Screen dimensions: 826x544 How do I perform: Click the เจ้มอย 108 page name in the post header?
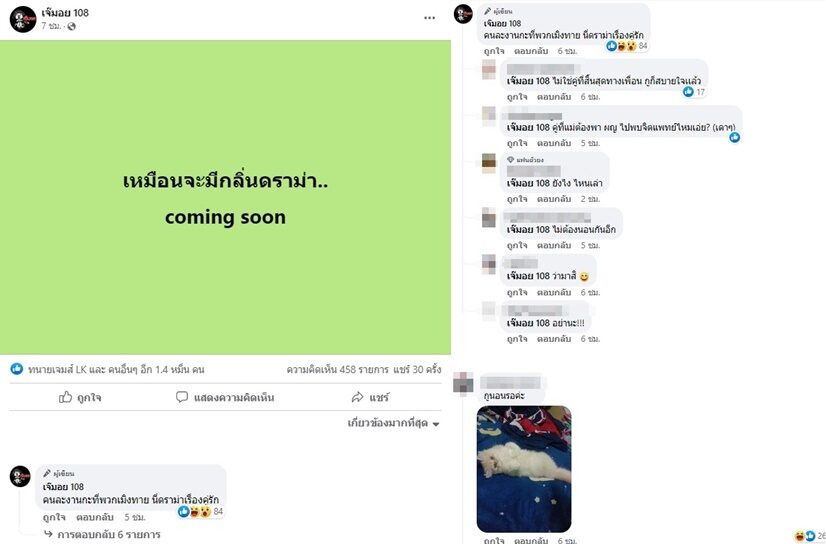65,13
